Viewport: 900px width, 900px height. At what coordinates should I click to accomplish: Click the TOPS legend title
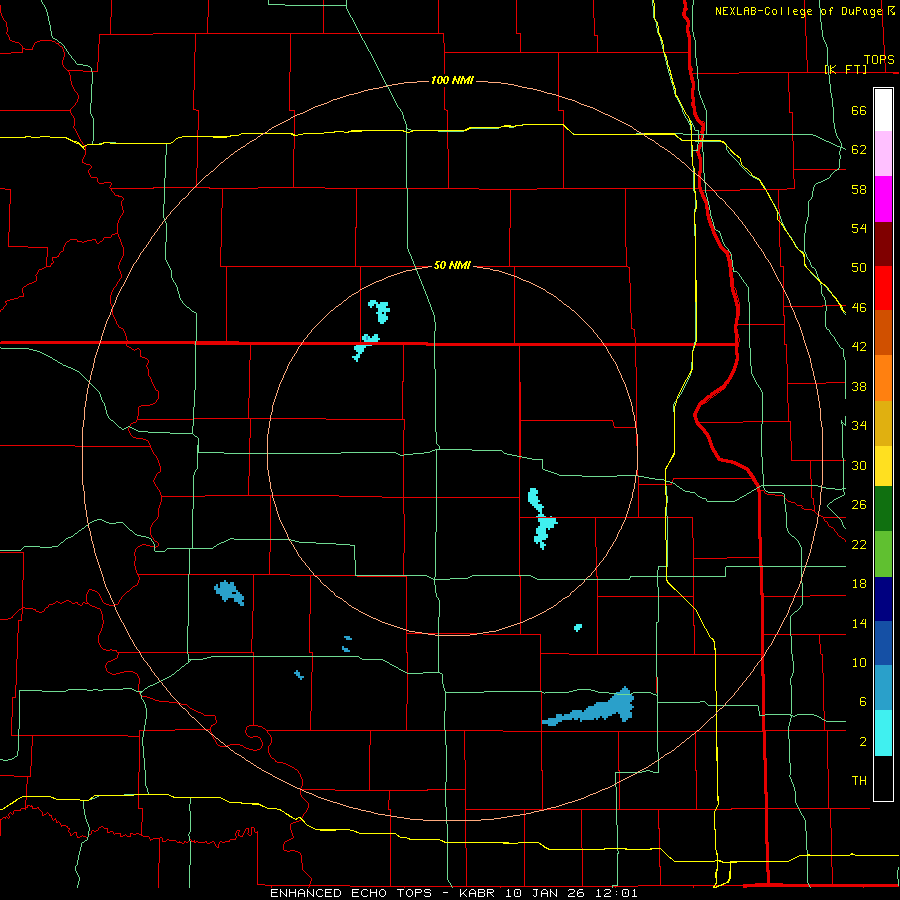point(879,60)
